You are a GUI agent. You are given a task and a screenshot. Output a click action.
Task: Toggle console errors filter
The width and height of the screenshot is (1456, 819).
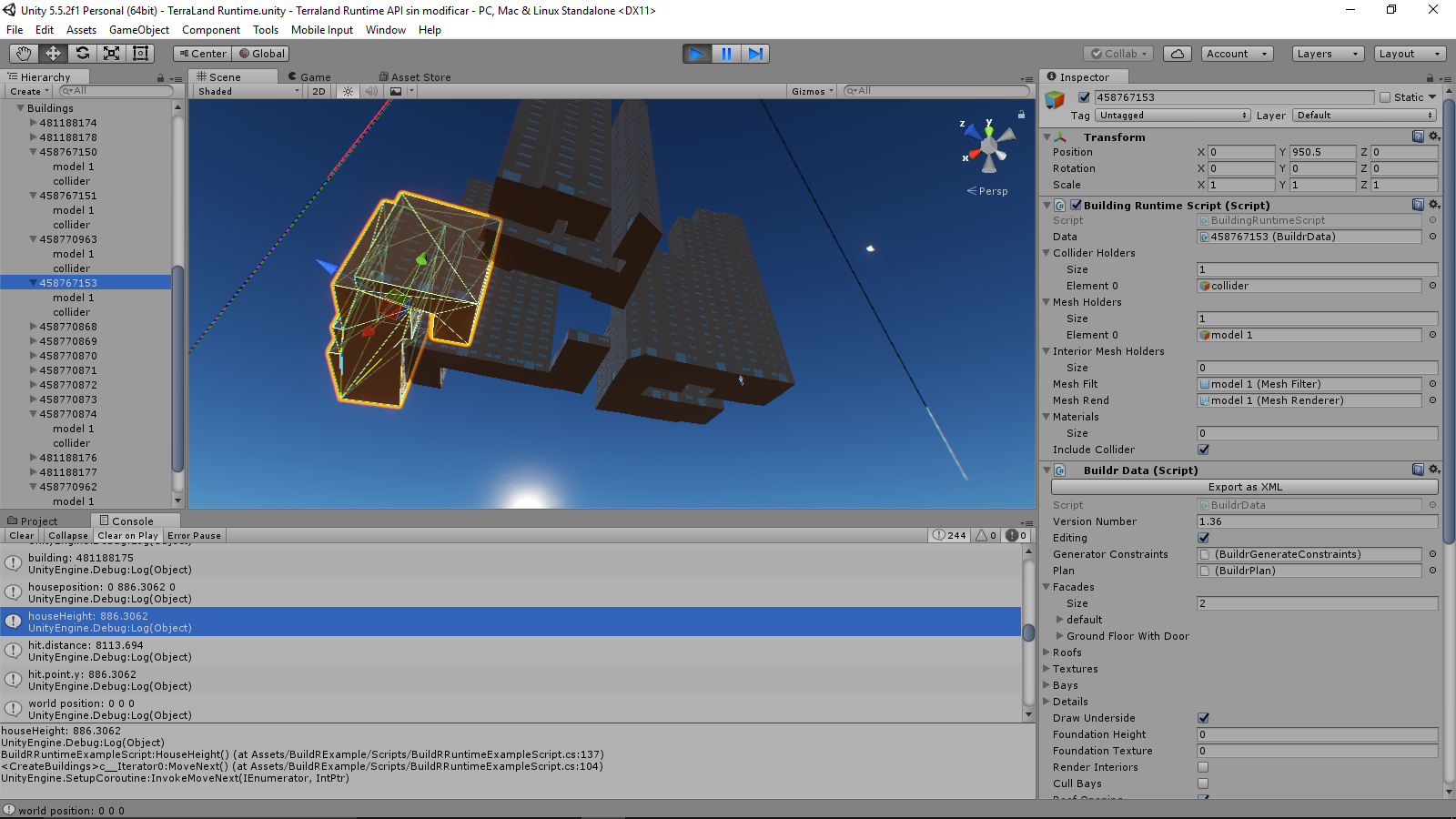pyautogui.click(x=1016, y=535)
